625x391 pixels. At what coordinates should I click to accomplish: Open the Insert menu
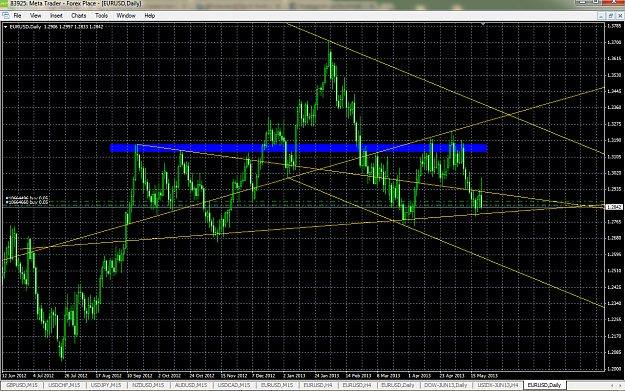(x=56, y=16)
